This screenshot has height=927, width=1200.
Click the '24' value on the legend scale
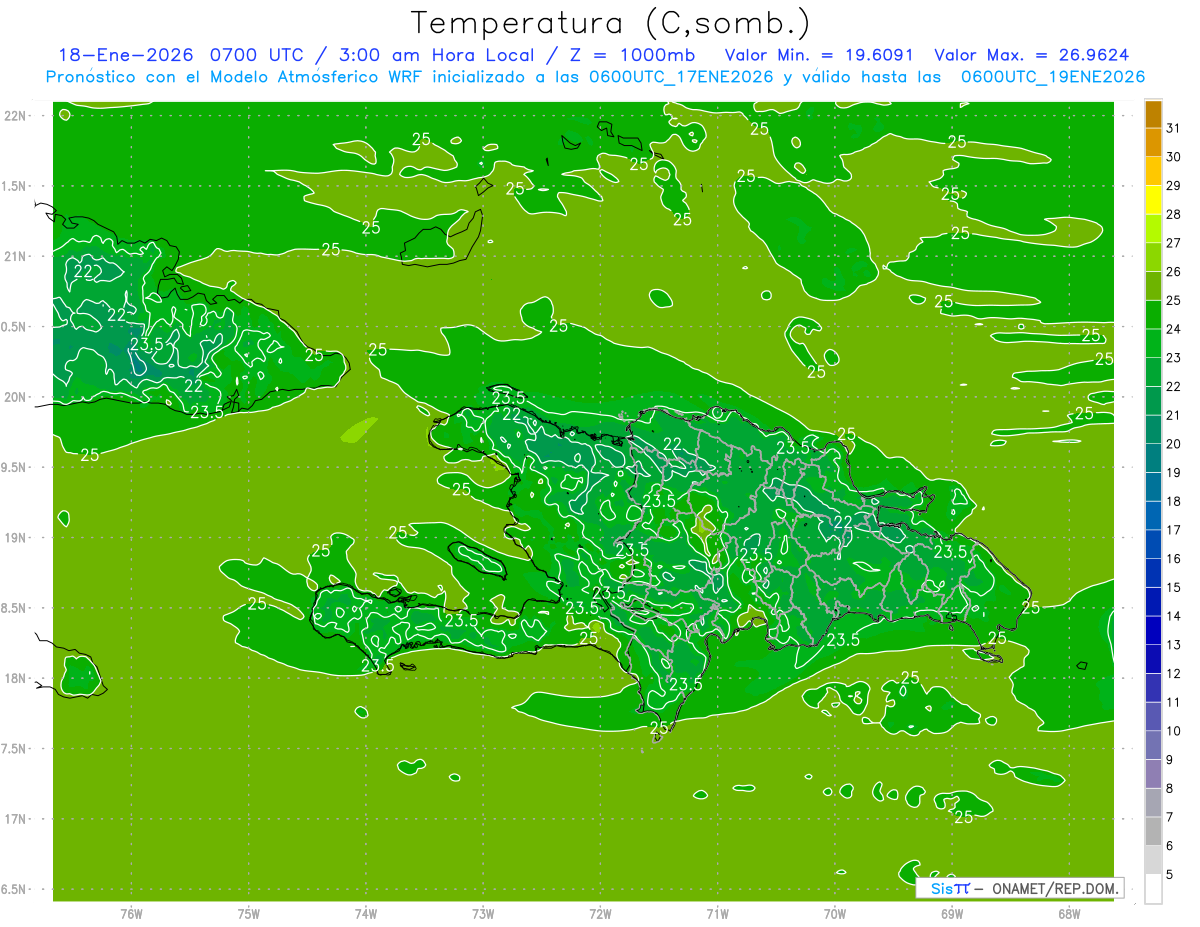pos(1174,329)
